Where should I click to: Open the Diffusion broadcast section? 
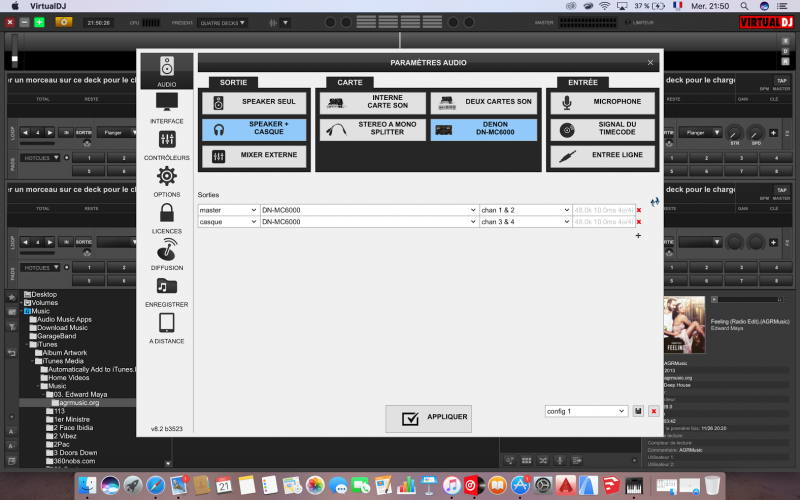[166, 254]
